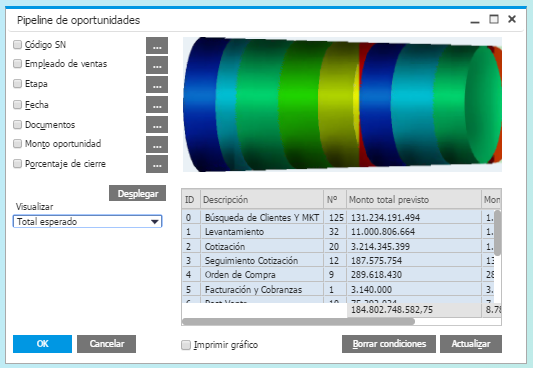Enable the Documentos checkbox

tap(17, 124)
